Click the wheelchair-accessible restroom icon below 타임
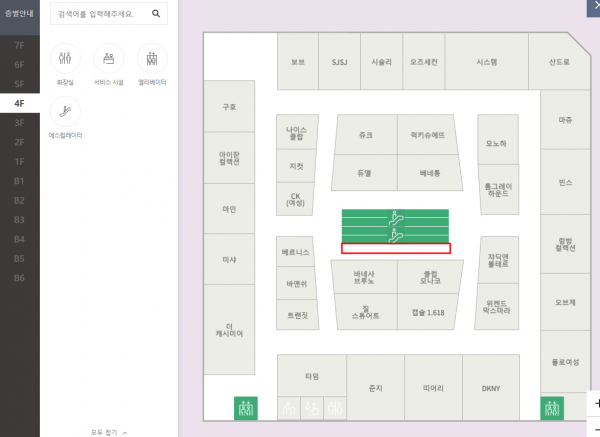 312,409
